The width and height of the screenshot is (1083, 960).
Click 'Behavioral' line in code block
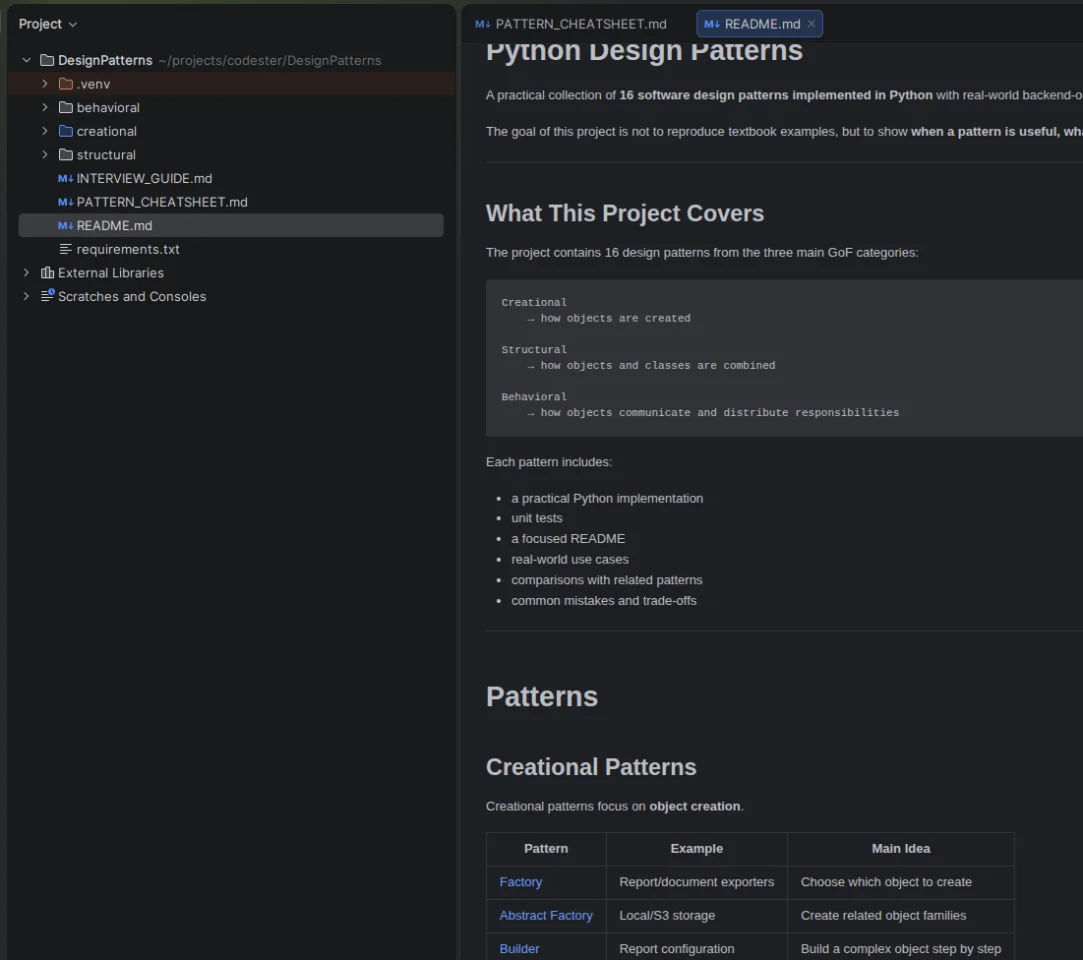(534, 396)
